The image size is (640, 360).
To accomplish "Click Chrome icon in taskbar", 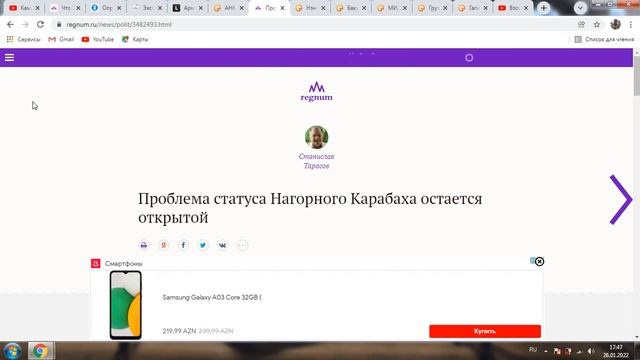I will [x=40, y=351].
